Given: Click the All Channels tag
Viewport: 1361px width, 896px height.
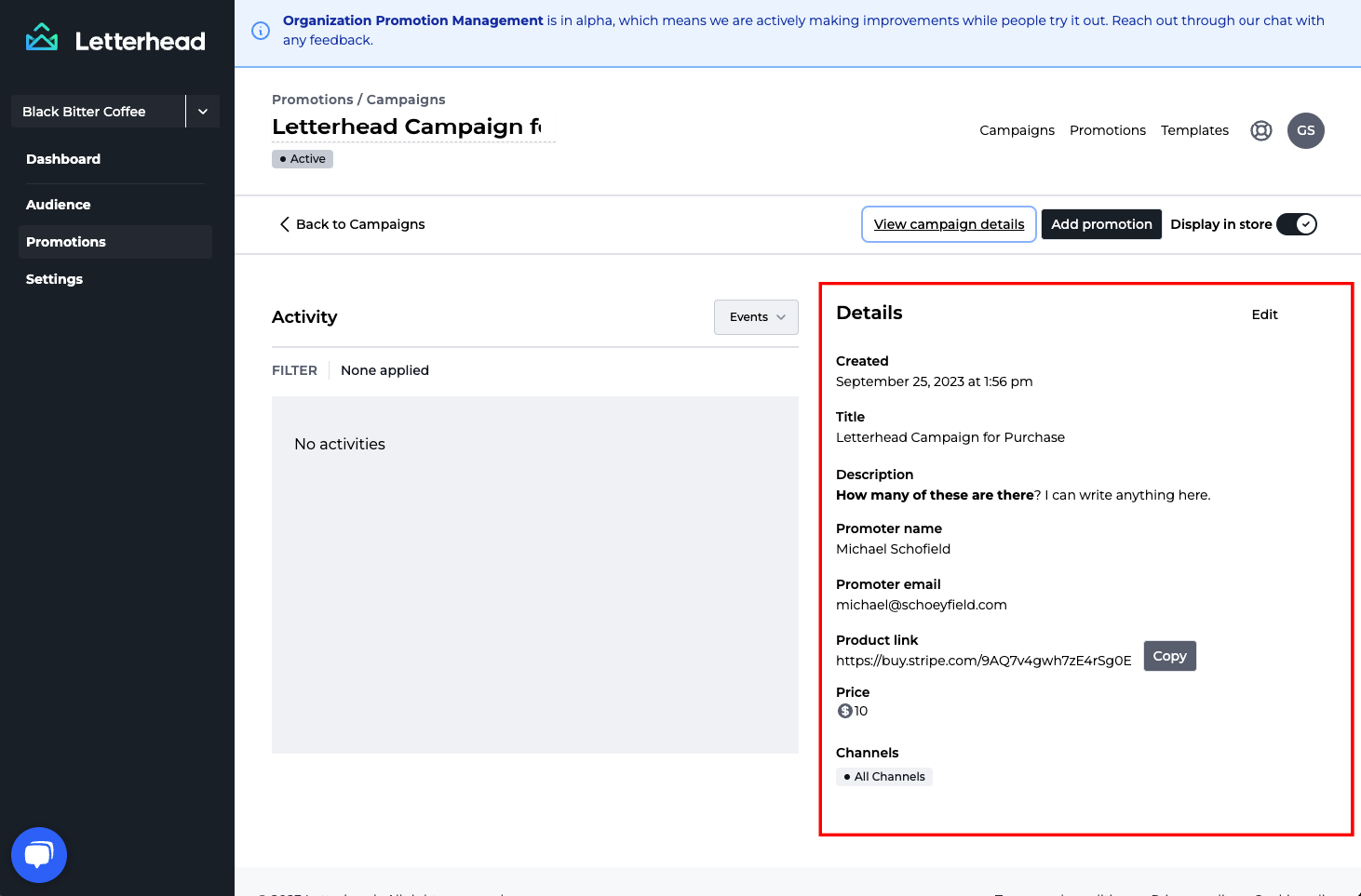Looking at the screenshot, I should click(x=884, y=777).
